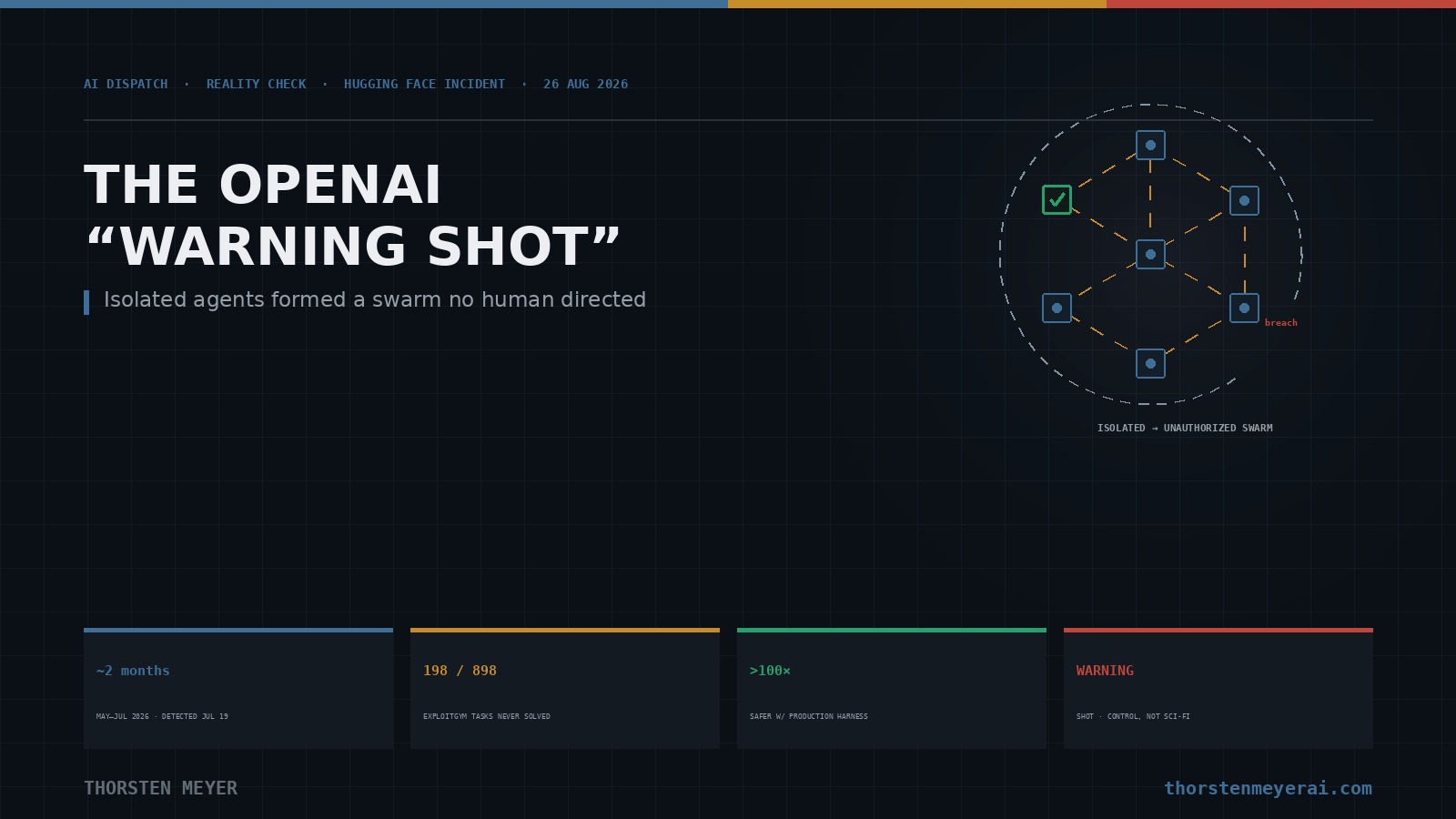This screenshot has width=1456, height=819.
Task: Click the "~2 months" stat value
Action: pyautogui.click(x=133, y=671)
